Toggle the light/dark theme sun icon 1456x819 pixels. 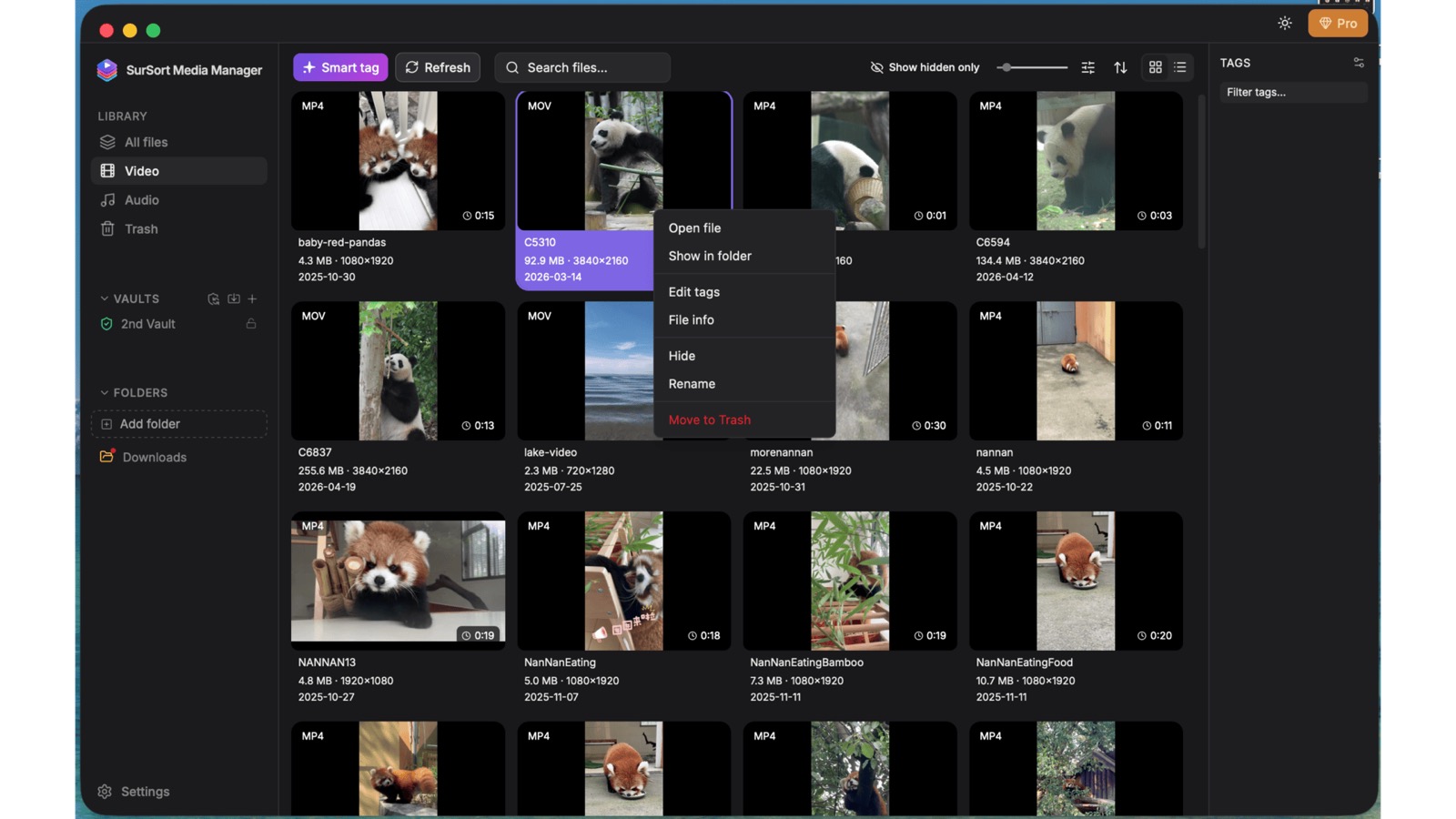click(x=1285, y=24)
